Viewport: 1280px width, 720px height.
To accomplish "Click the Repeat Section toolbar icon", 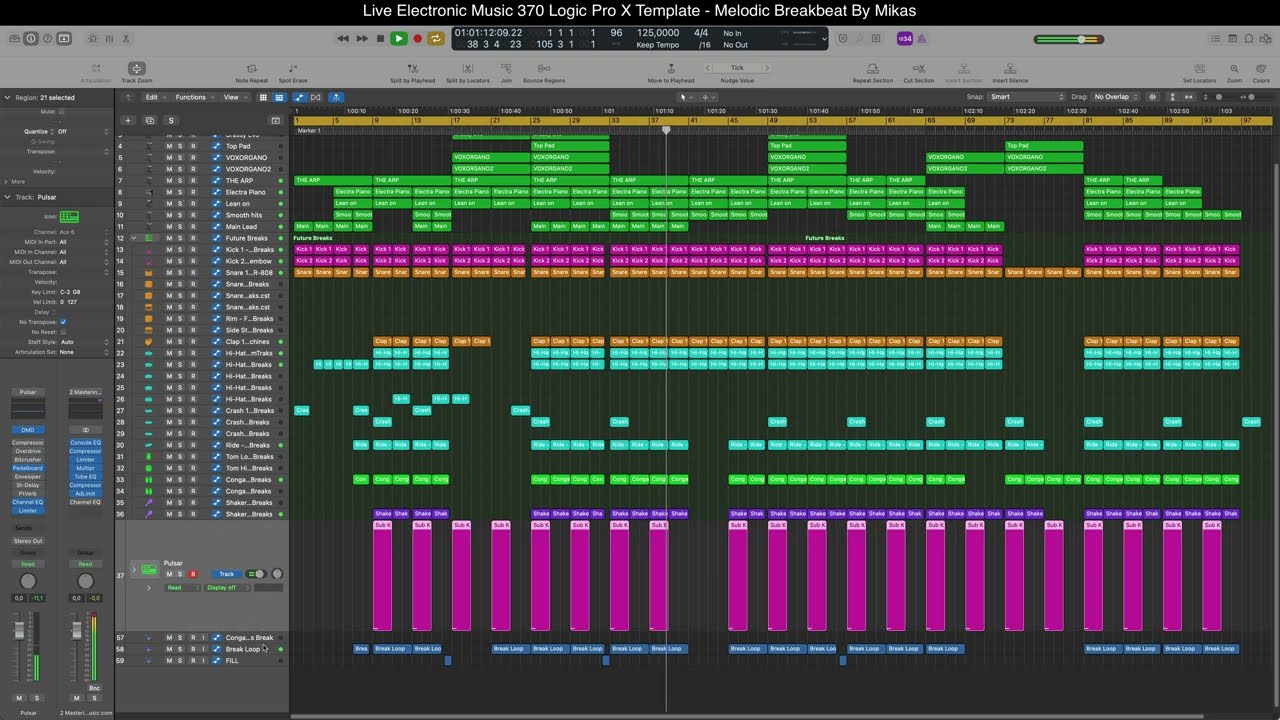I will click(x=873, y=69).
